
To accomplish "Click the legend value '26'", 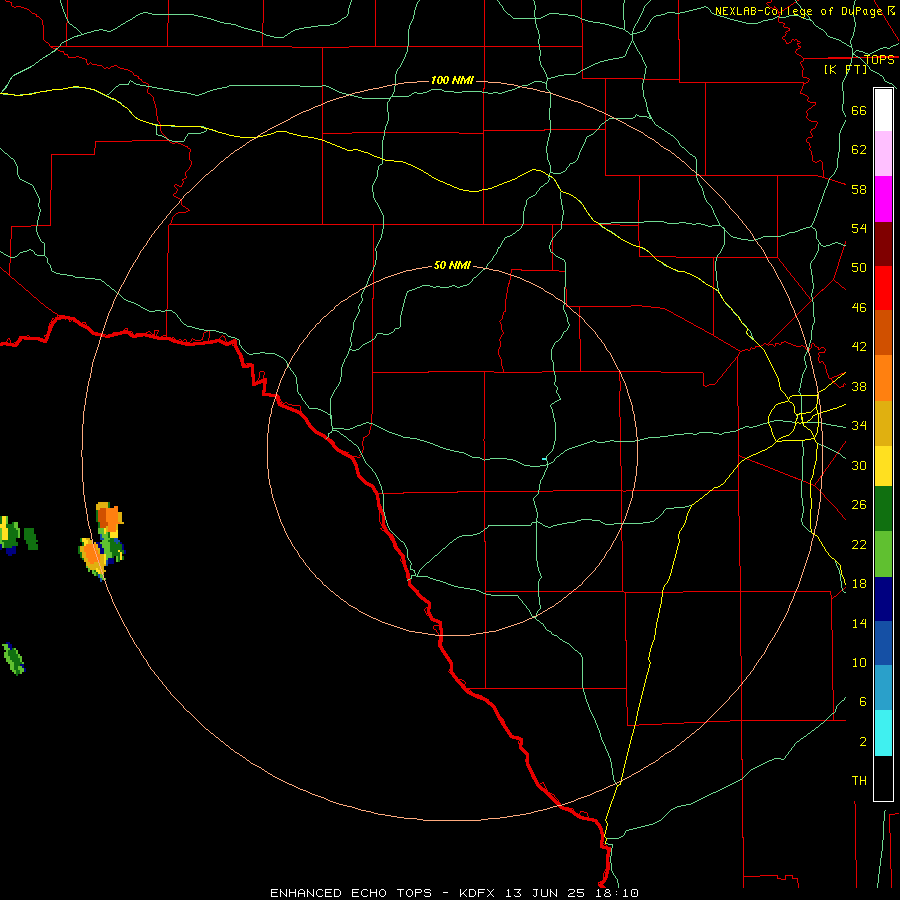I will point(859,505).
